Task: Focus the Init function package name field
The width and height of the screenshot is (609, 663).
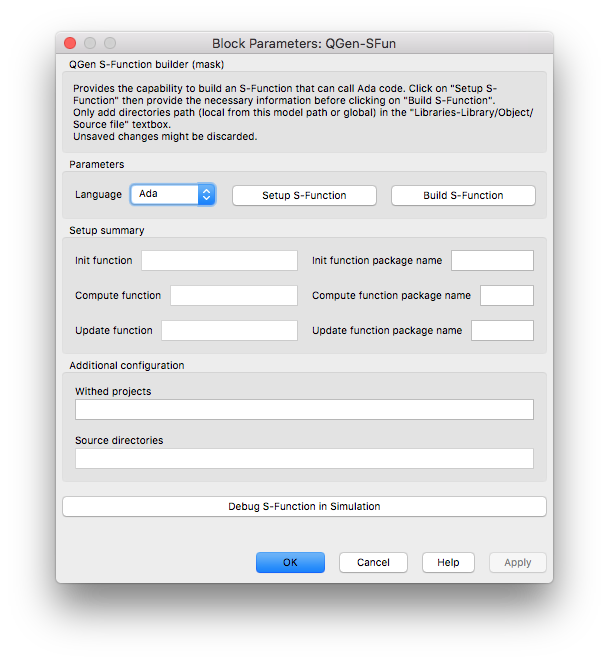Action: (492, 260)
